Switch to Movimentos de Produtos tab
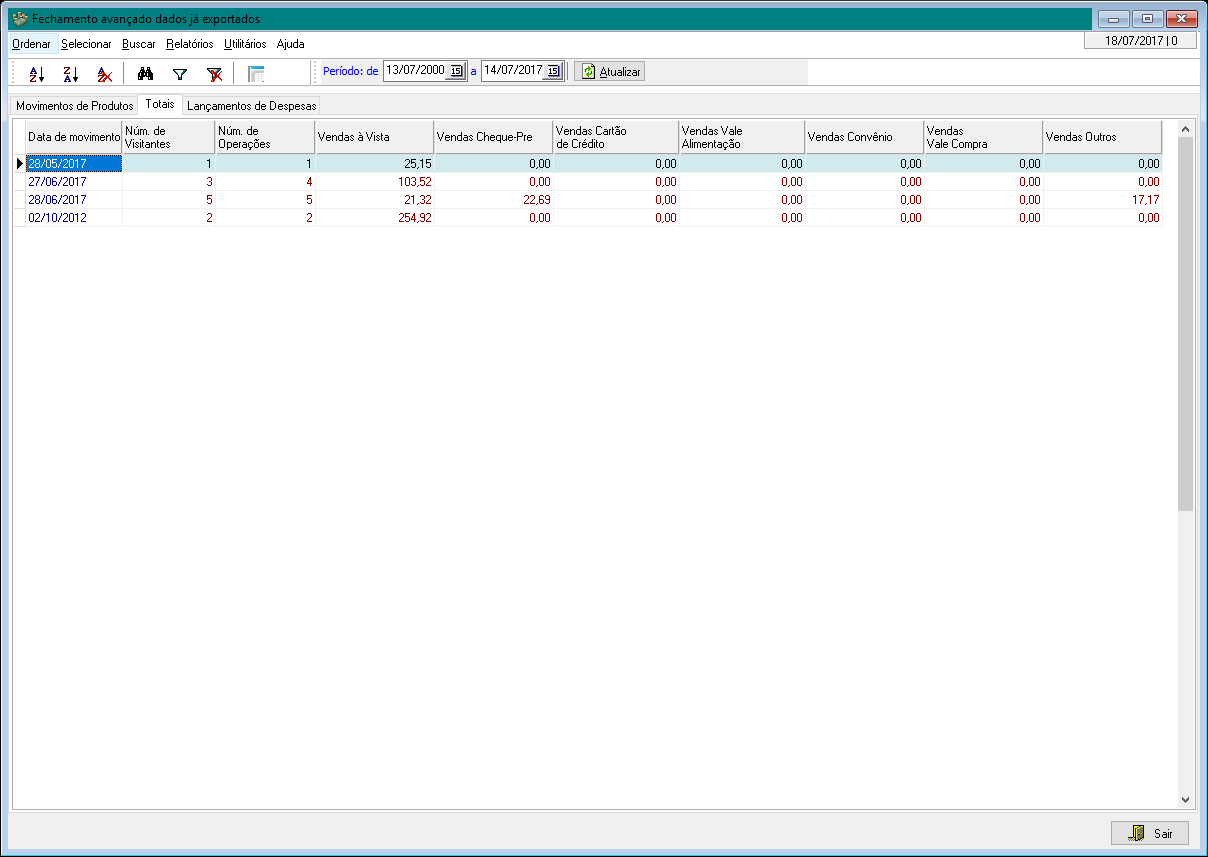 [74, 105]
